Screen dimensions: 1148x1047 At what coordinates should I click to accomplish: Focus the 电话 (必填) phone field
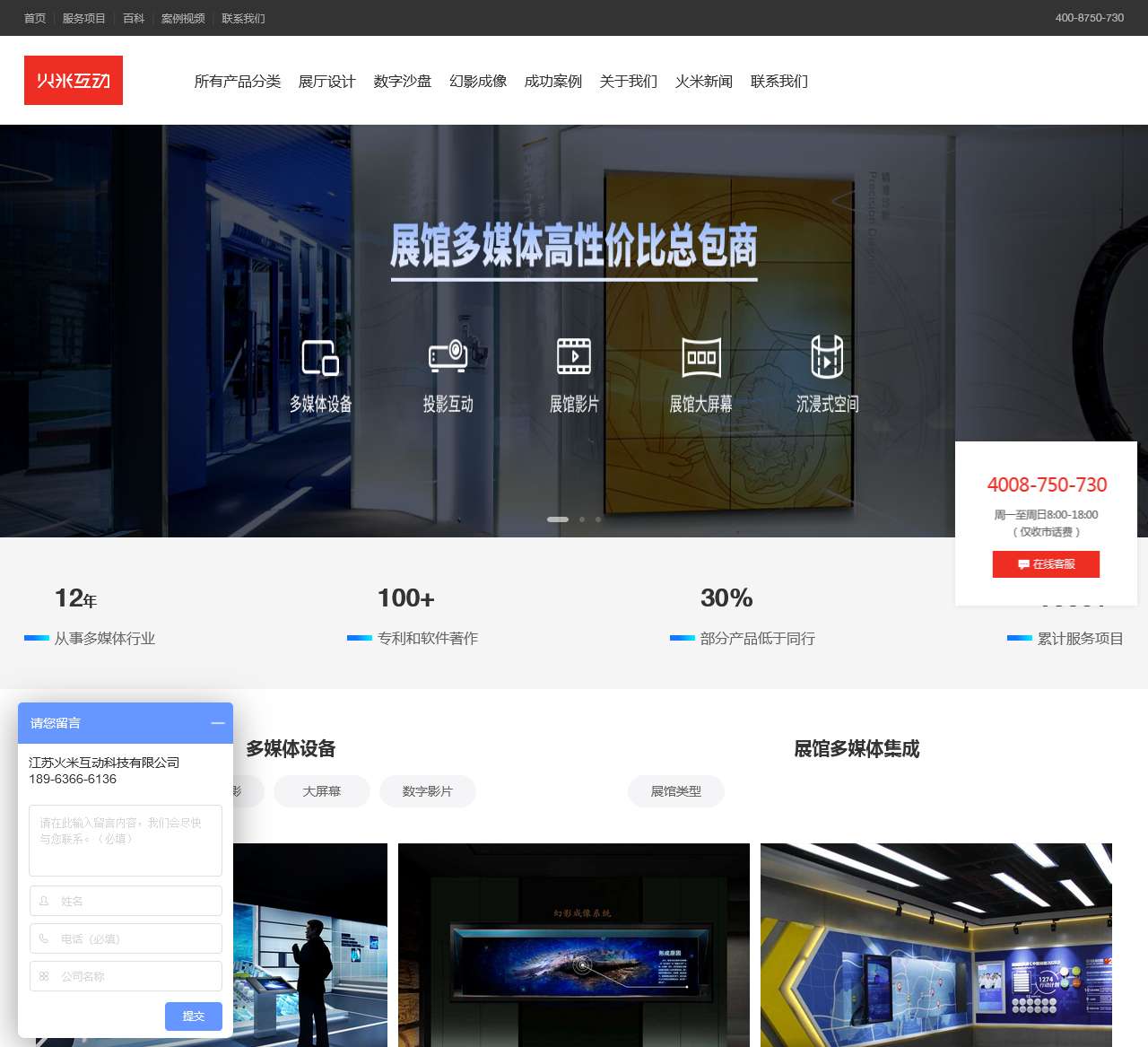126,938
